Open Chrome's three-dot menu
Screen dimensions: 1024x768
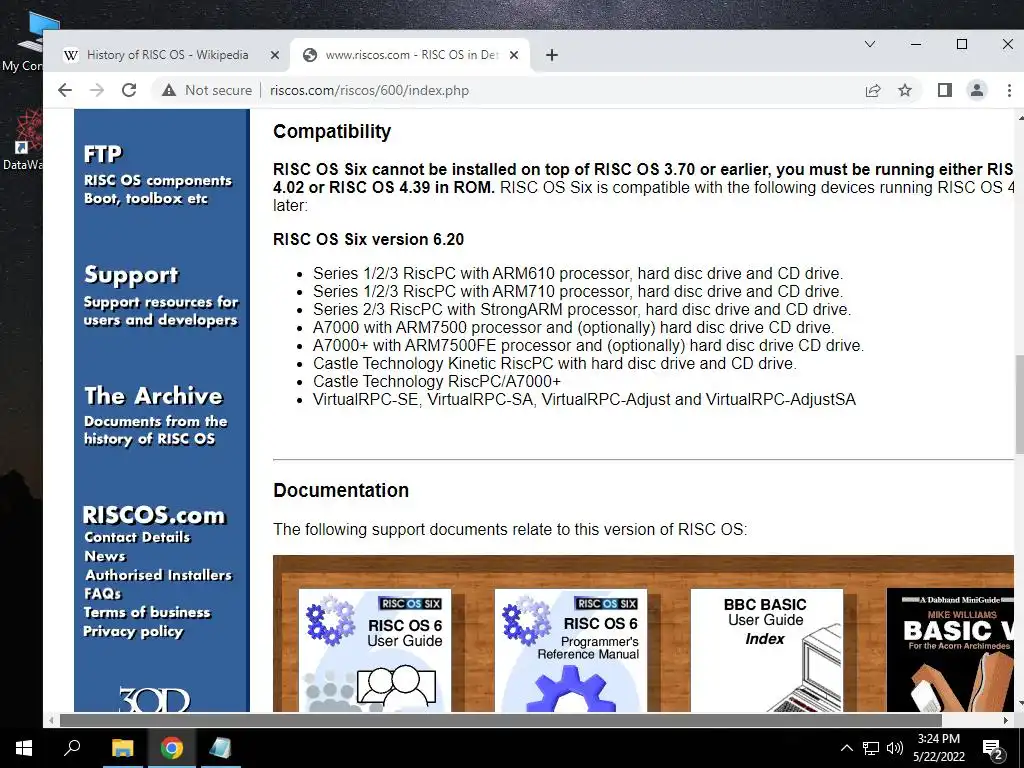[x=1009, y=90]
